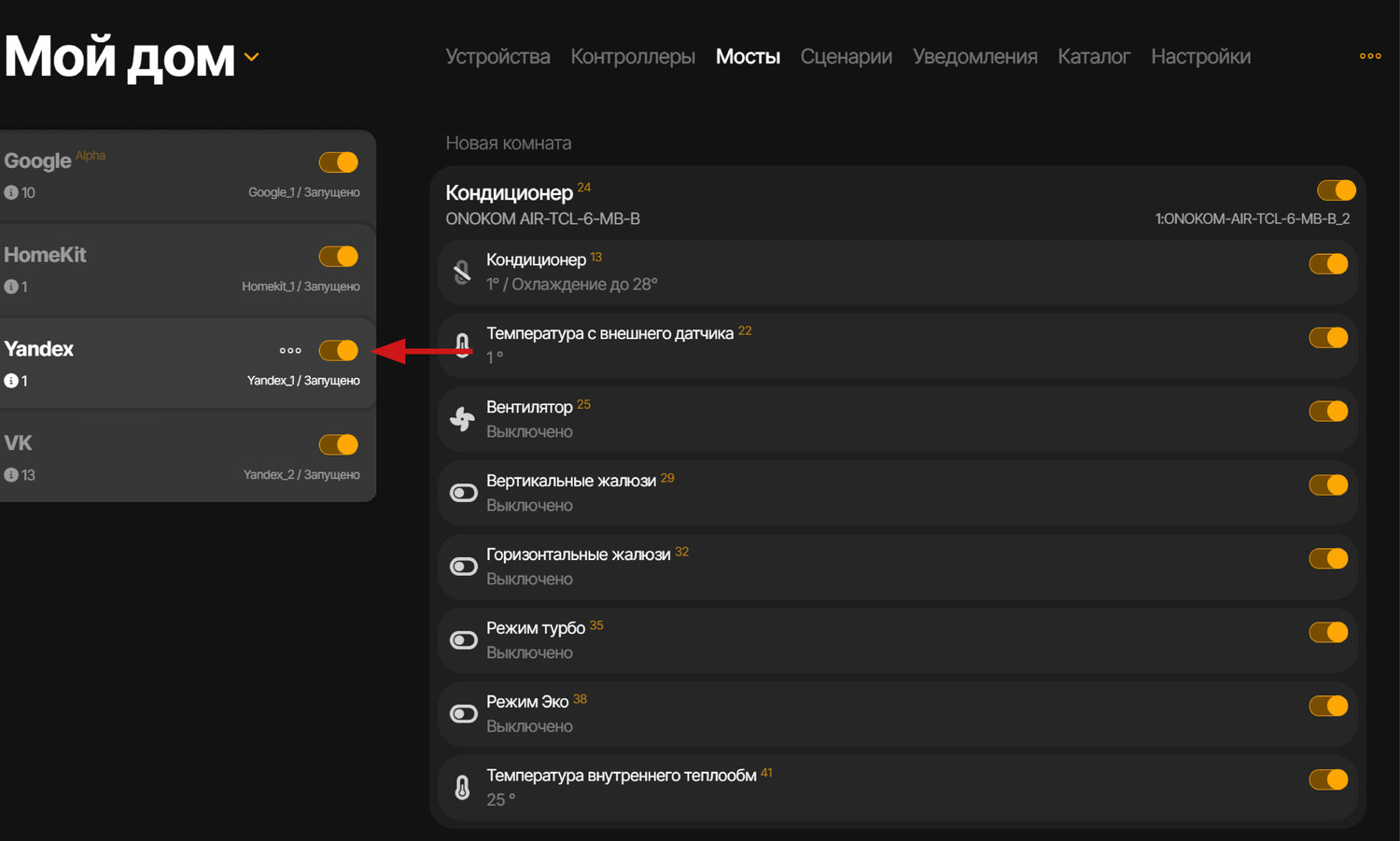Click the ONOKOM AIR-TCL-6-MB-B model text
The image size is (1400, 841).
pyautogui.click(x=542, y=218)
